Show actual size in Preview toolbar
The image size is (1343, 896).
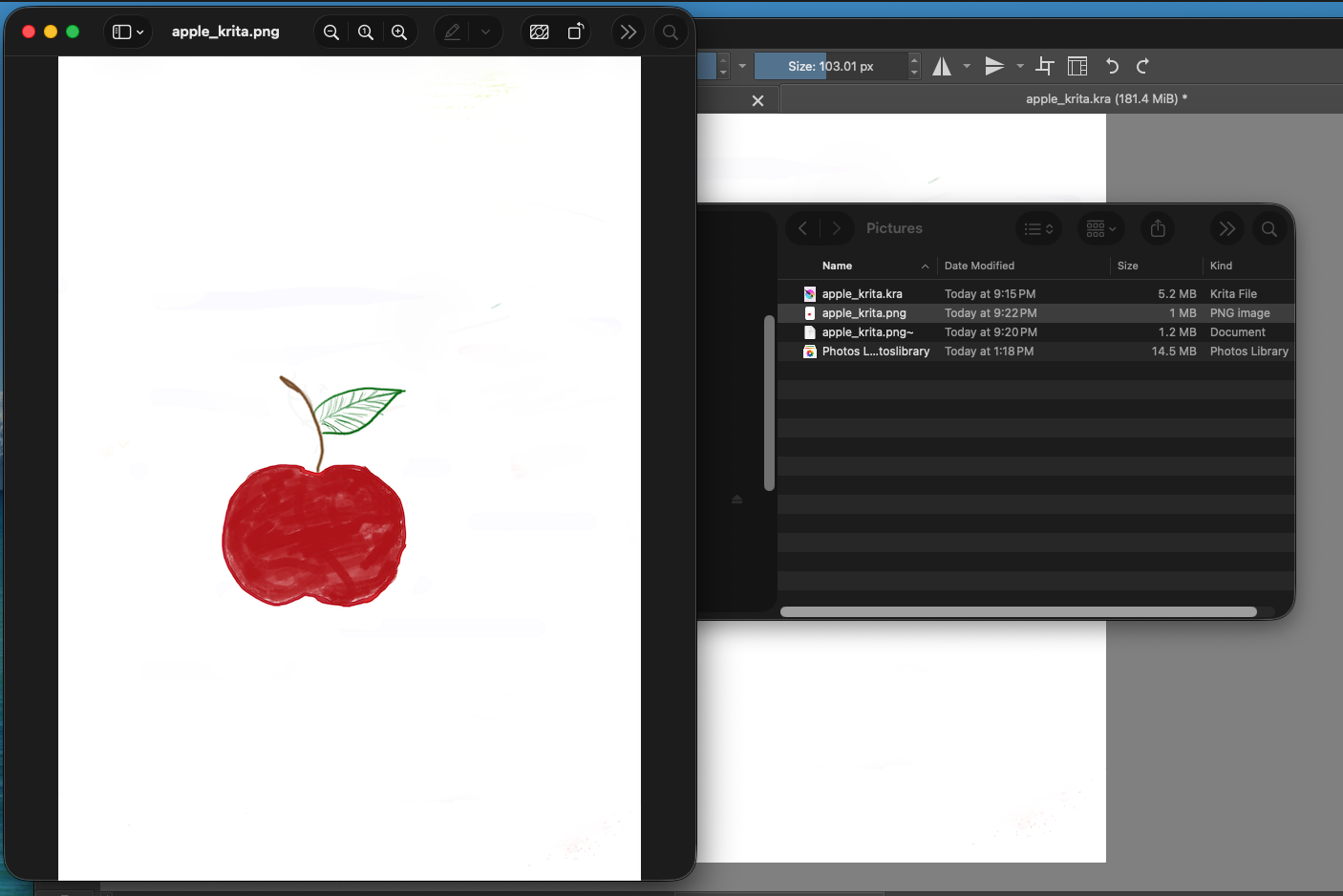(x=366, y=32)
